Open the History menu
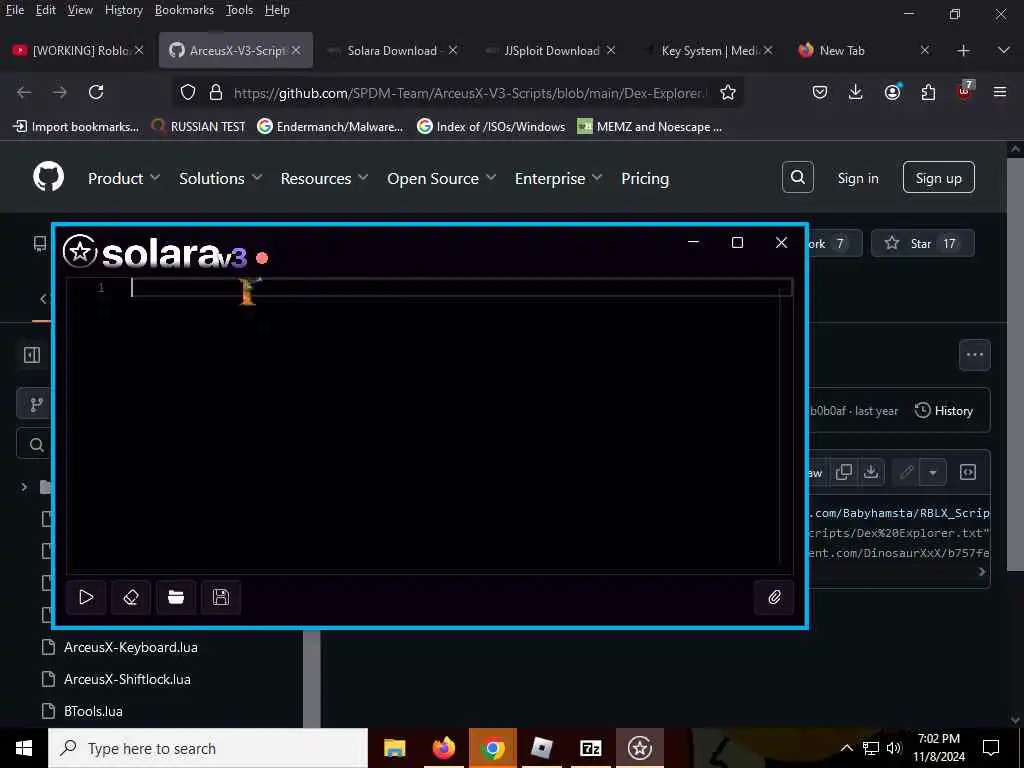 click(x=123, y=10)
